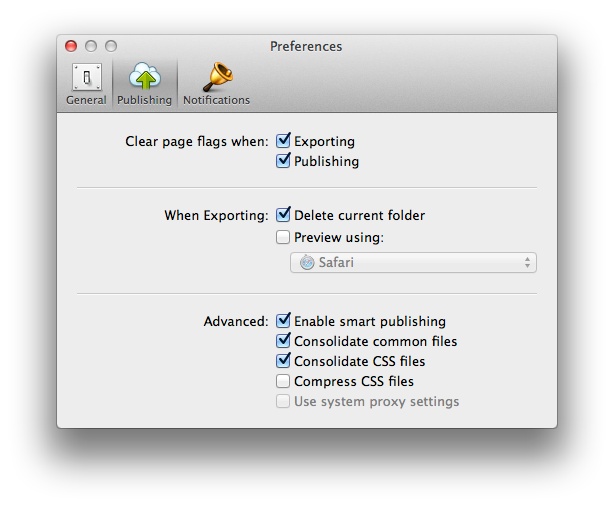Enable Compress CSS files checkbox
Viewport: 614px width, 507px height.
(x=283, y=381)
